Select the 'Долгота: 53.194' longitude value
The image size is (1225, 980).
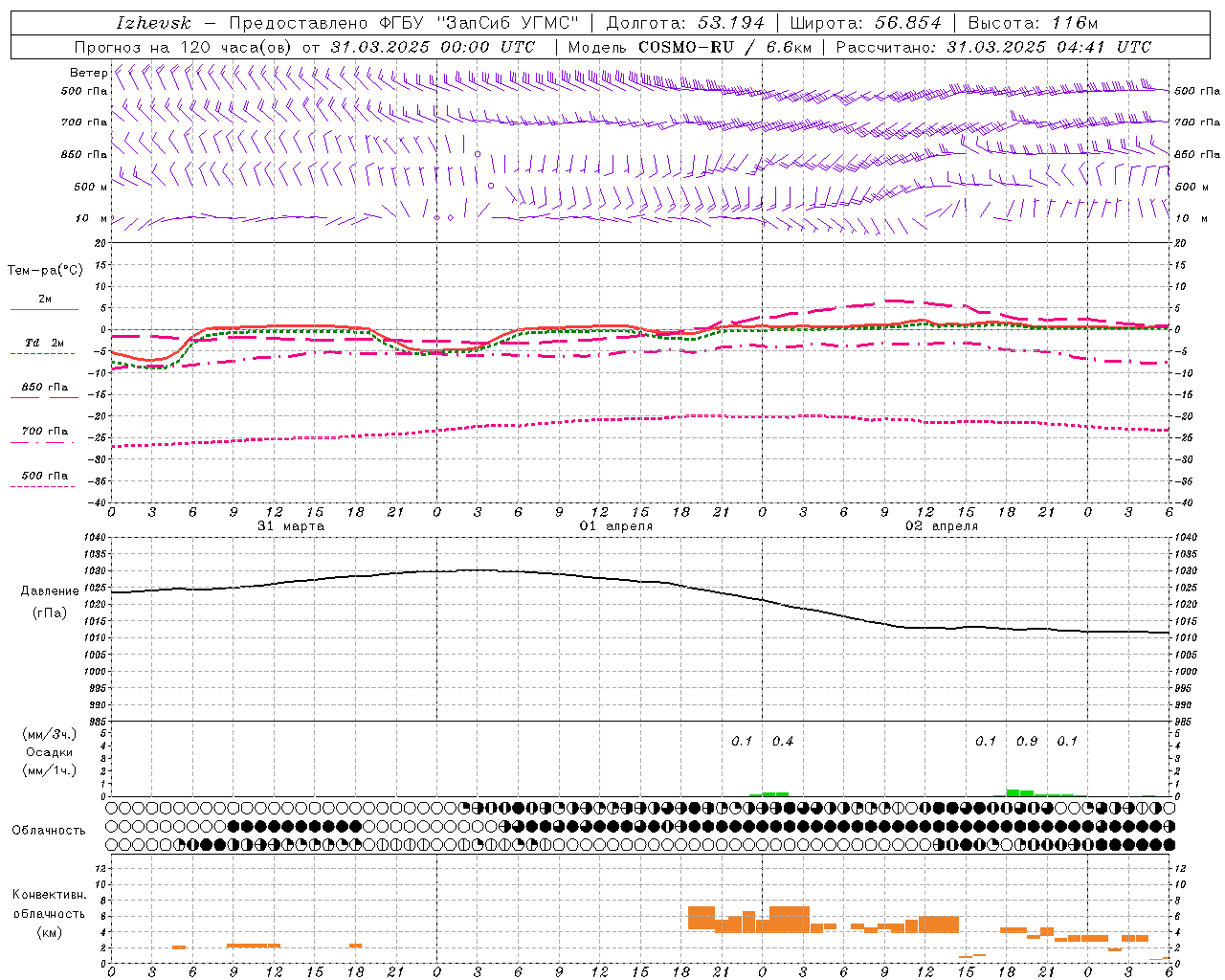click(685, 23)
